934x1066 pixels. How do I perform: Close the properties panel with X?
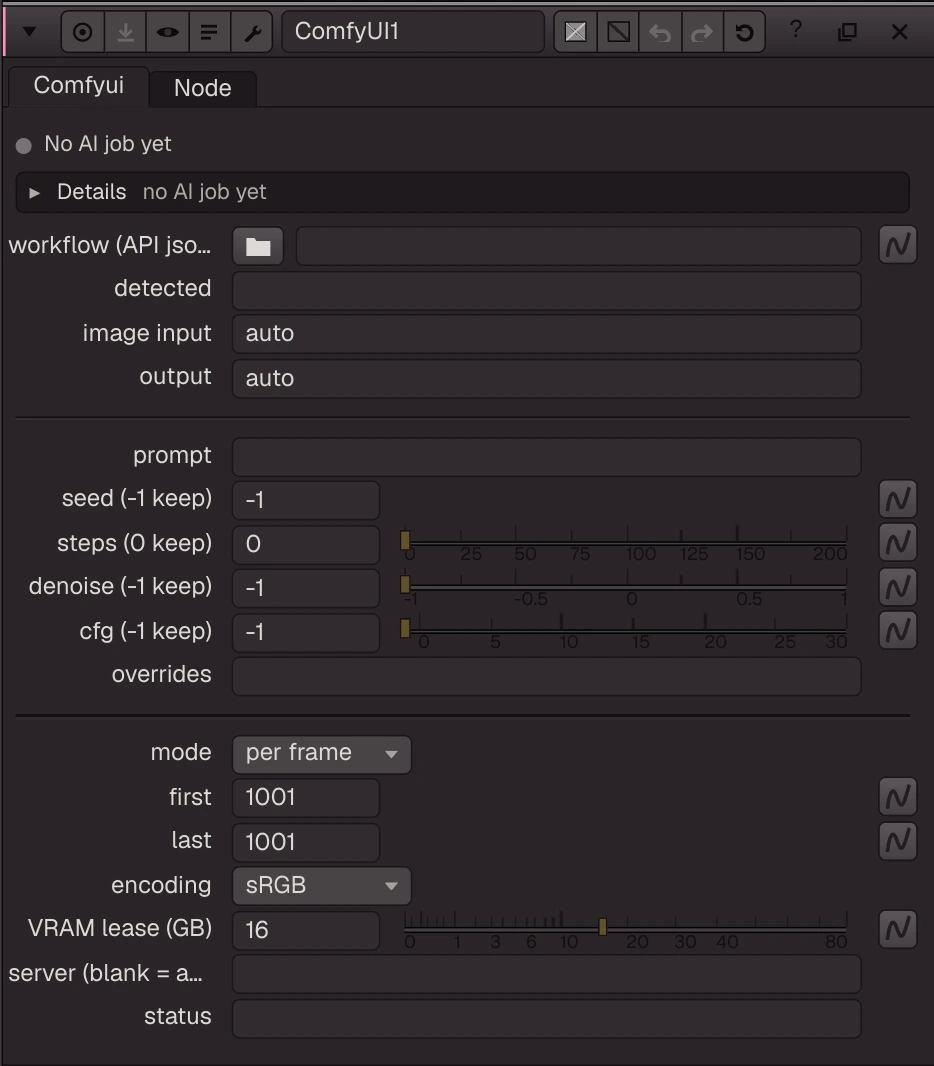point(899,32)
